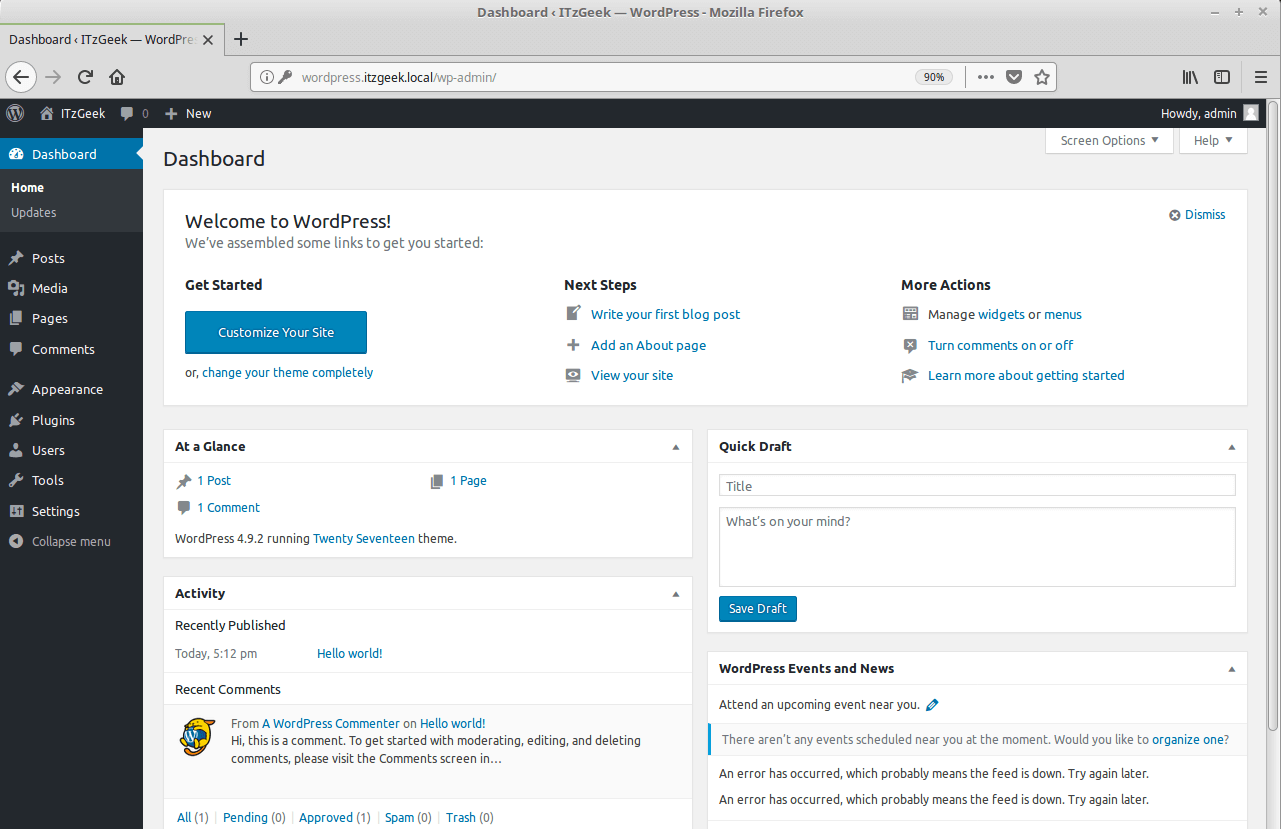
Task: Close the Dashboard browser tab
Action: 208,40
